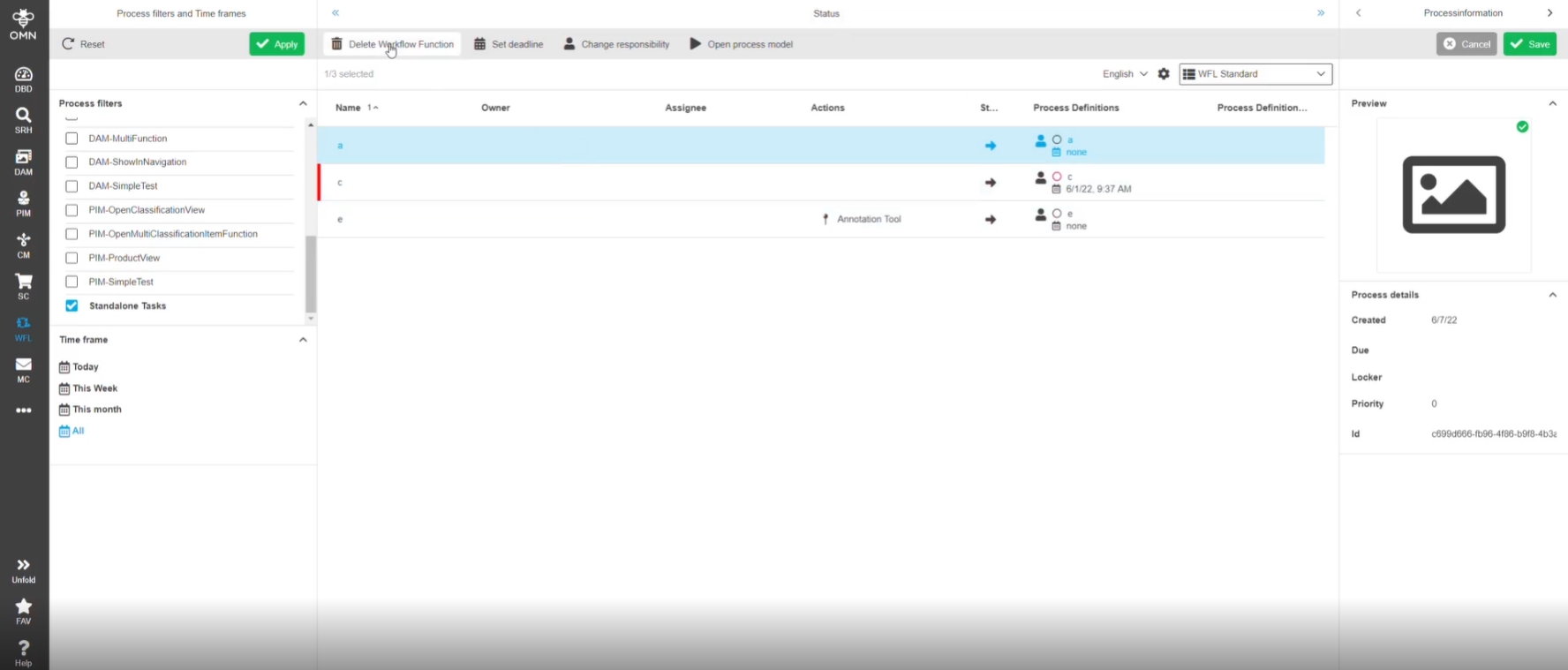Select Set deadline in the toolbar
1568x670 pixels.
click(x=509, y=44)
